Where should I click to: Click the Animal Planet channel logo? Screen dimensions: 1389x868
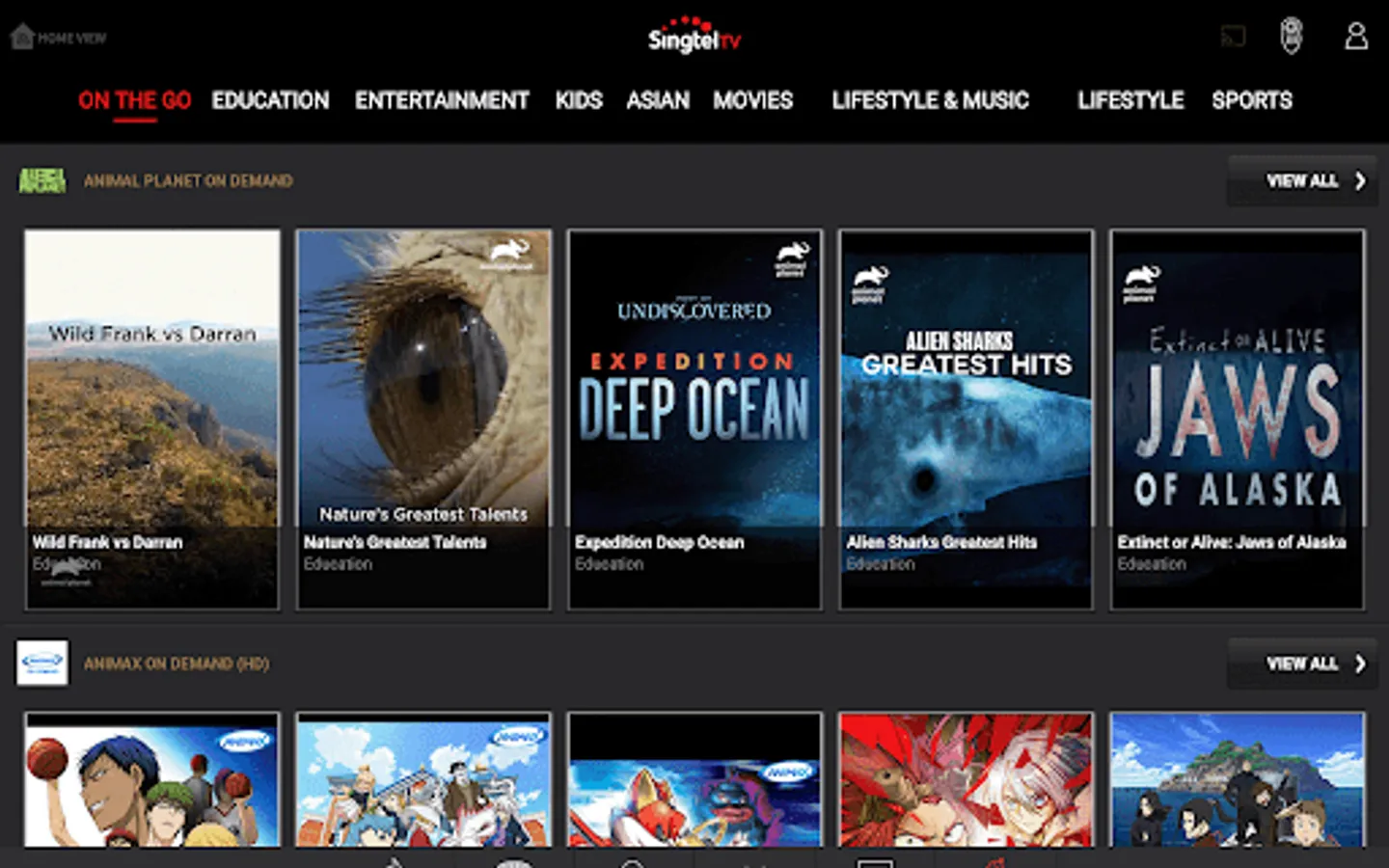[42, 180]
